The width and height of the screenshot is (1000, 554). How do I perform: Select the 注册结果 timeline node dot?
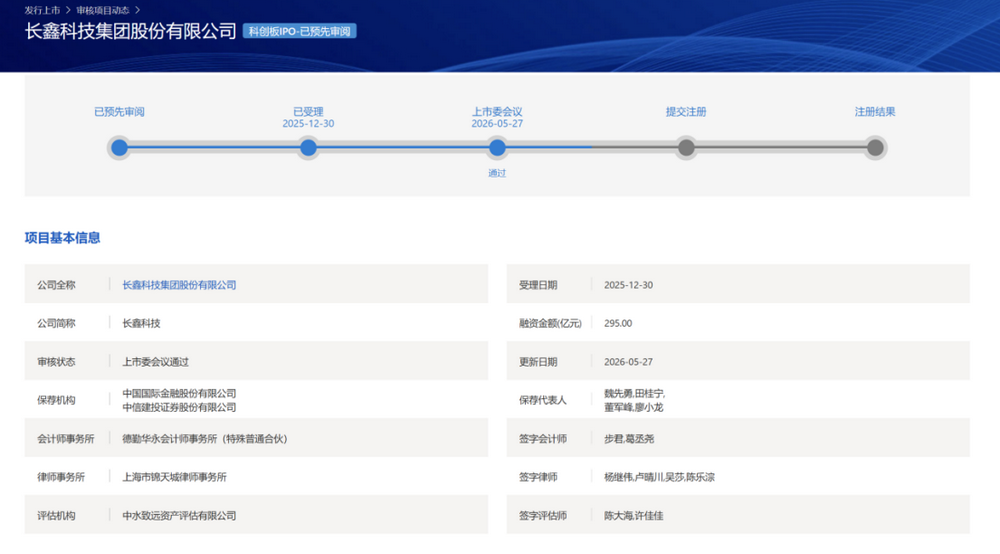[875, 148]
